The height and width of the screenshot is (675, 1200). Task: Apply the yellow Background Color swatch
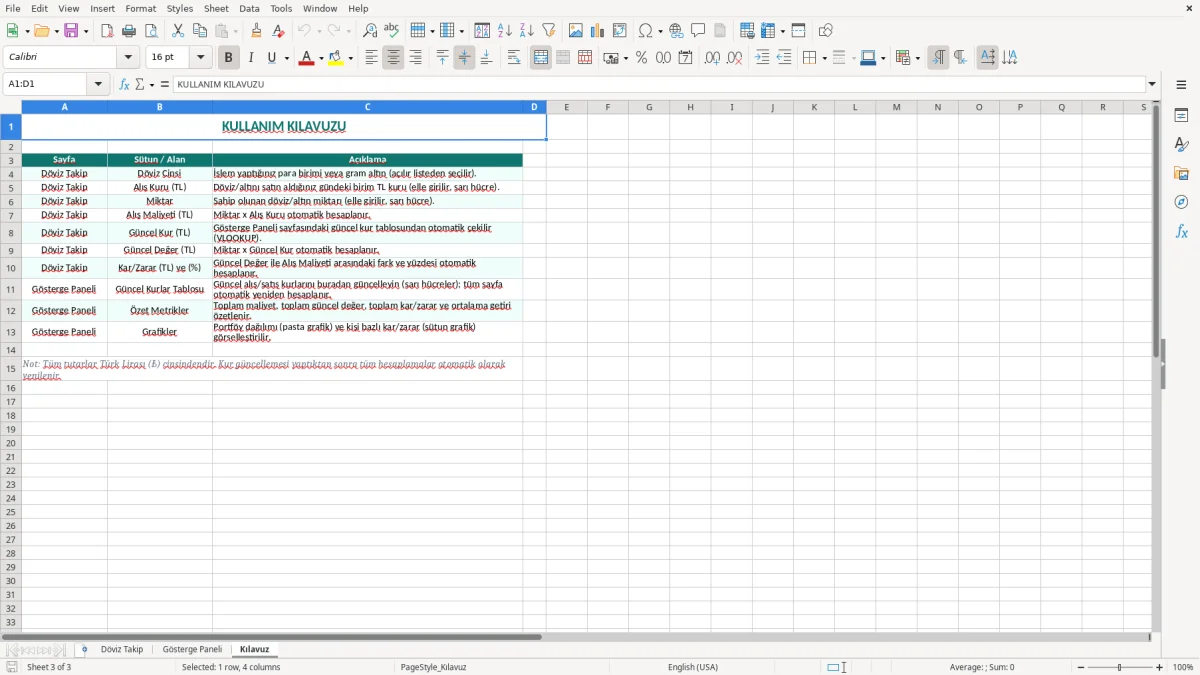[x=336, y=58]
